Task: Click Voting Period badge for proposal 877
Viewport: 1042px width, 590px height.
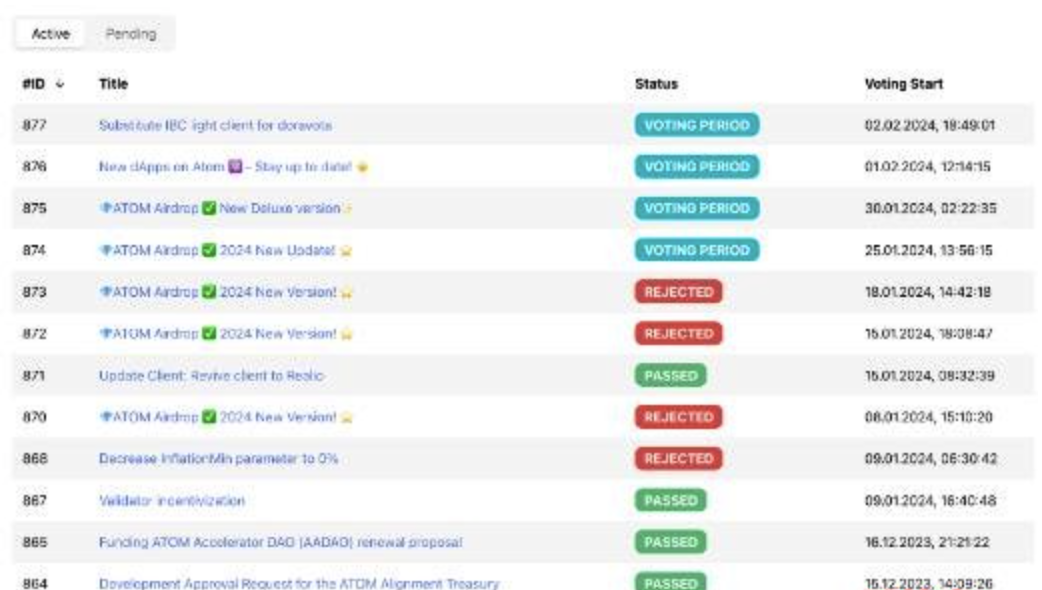Action: pyautogui.click(x=696, y=126)
